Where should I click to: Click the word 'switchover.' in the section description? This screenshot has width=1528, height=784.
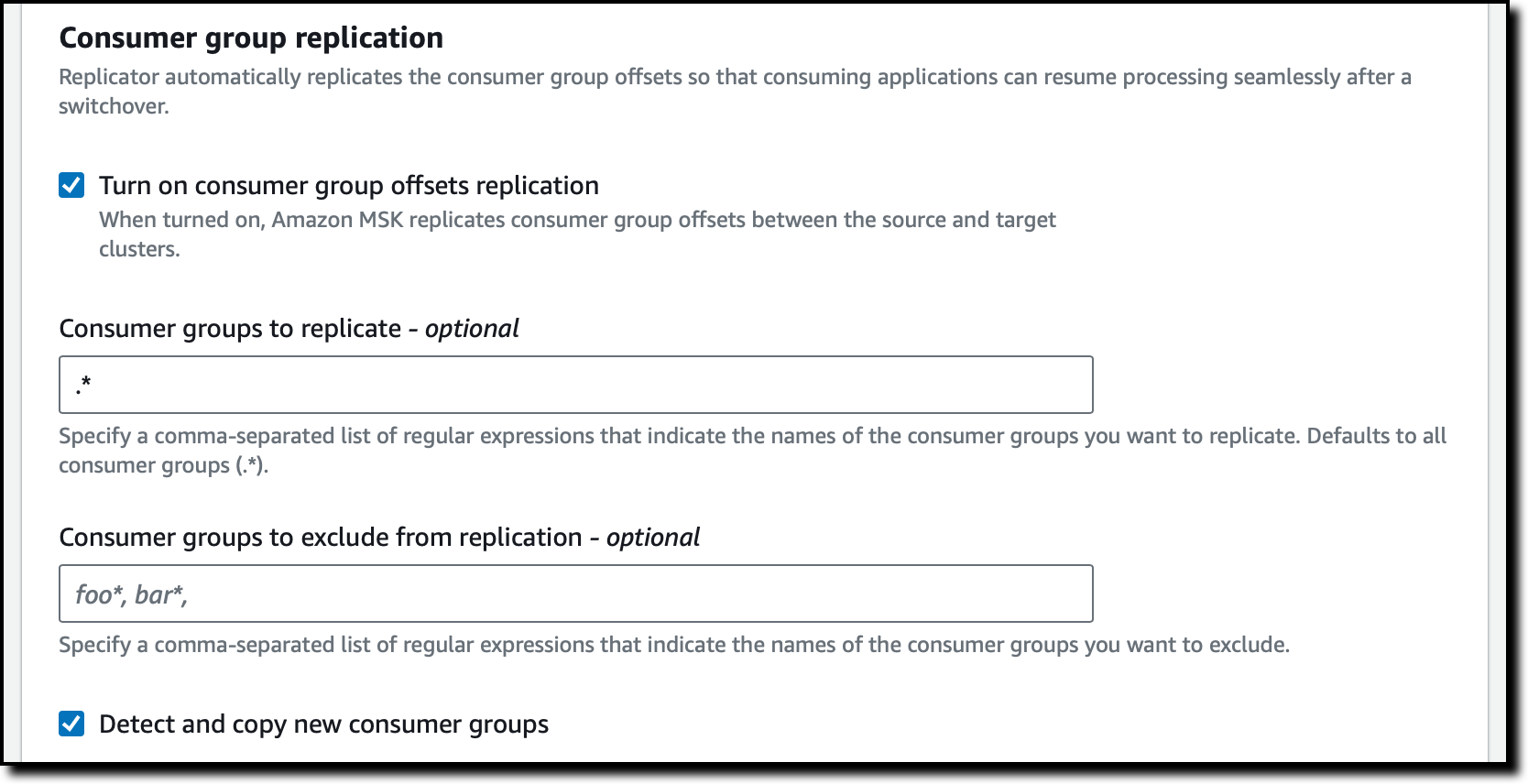pos(114,106)
